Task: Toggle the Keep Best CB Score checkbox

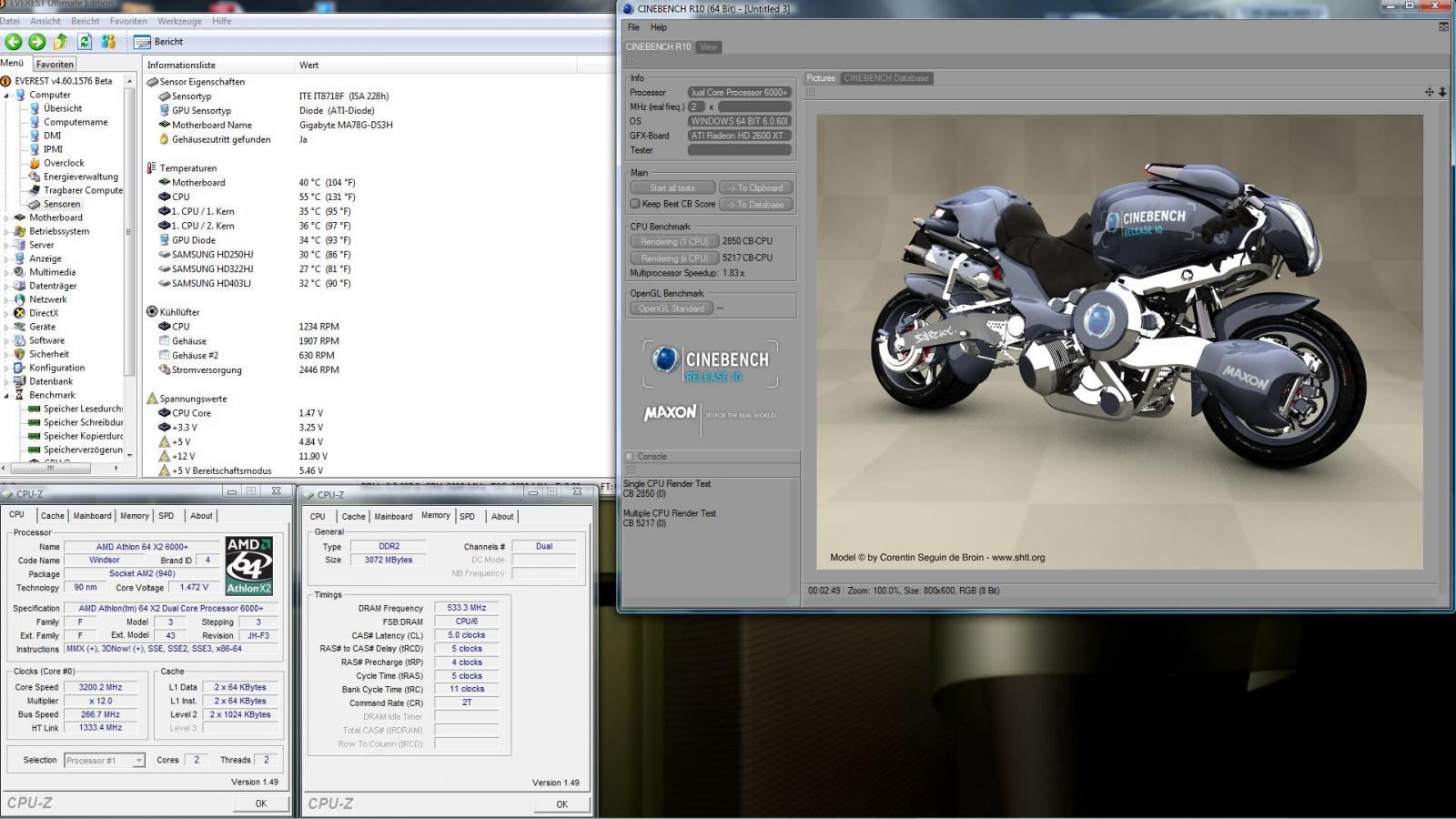Action: 635,204
